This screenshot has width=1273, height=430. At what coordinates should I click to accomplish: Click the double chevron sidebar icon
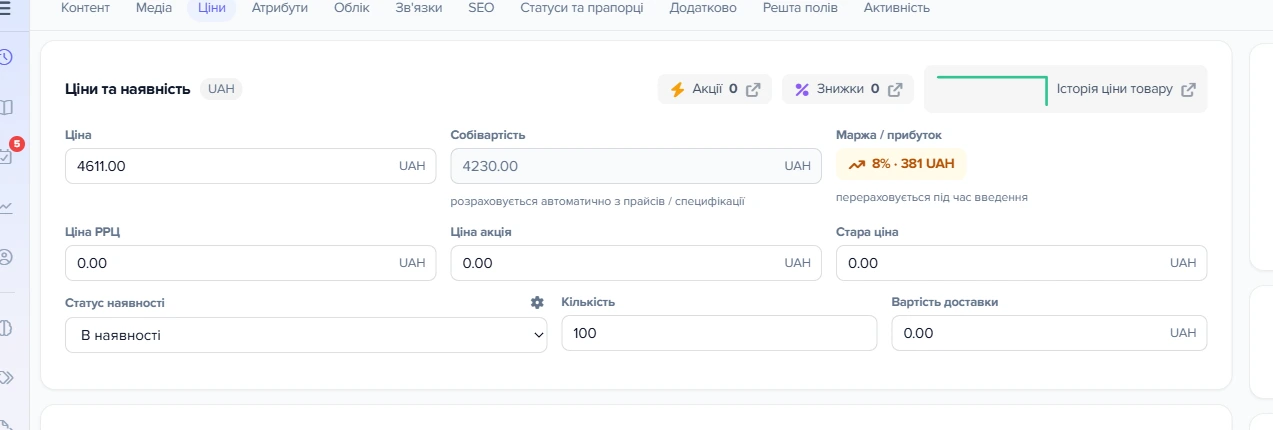tap(5, 377)
